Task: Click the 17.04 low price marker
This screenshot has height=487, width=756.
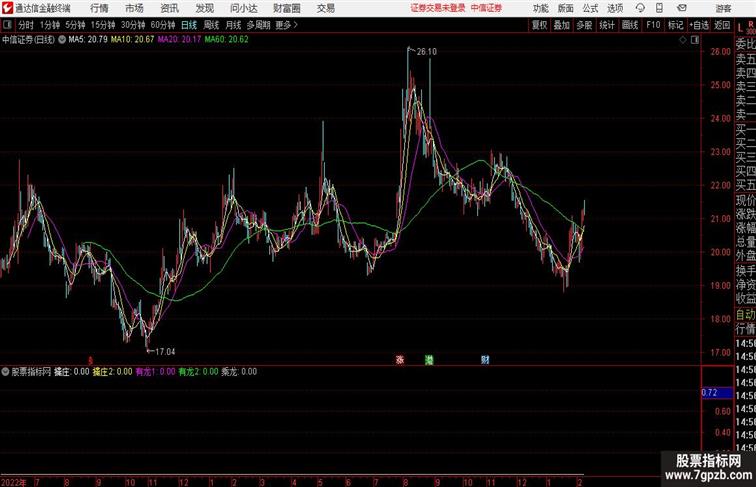Action: [x=165, y=352]
